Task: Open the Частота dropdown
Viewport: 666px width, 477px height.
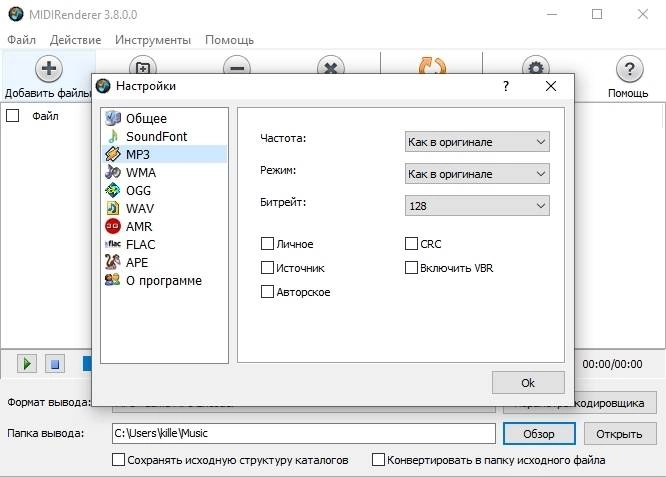Action: pyautogui.click(x=477, y=141)
